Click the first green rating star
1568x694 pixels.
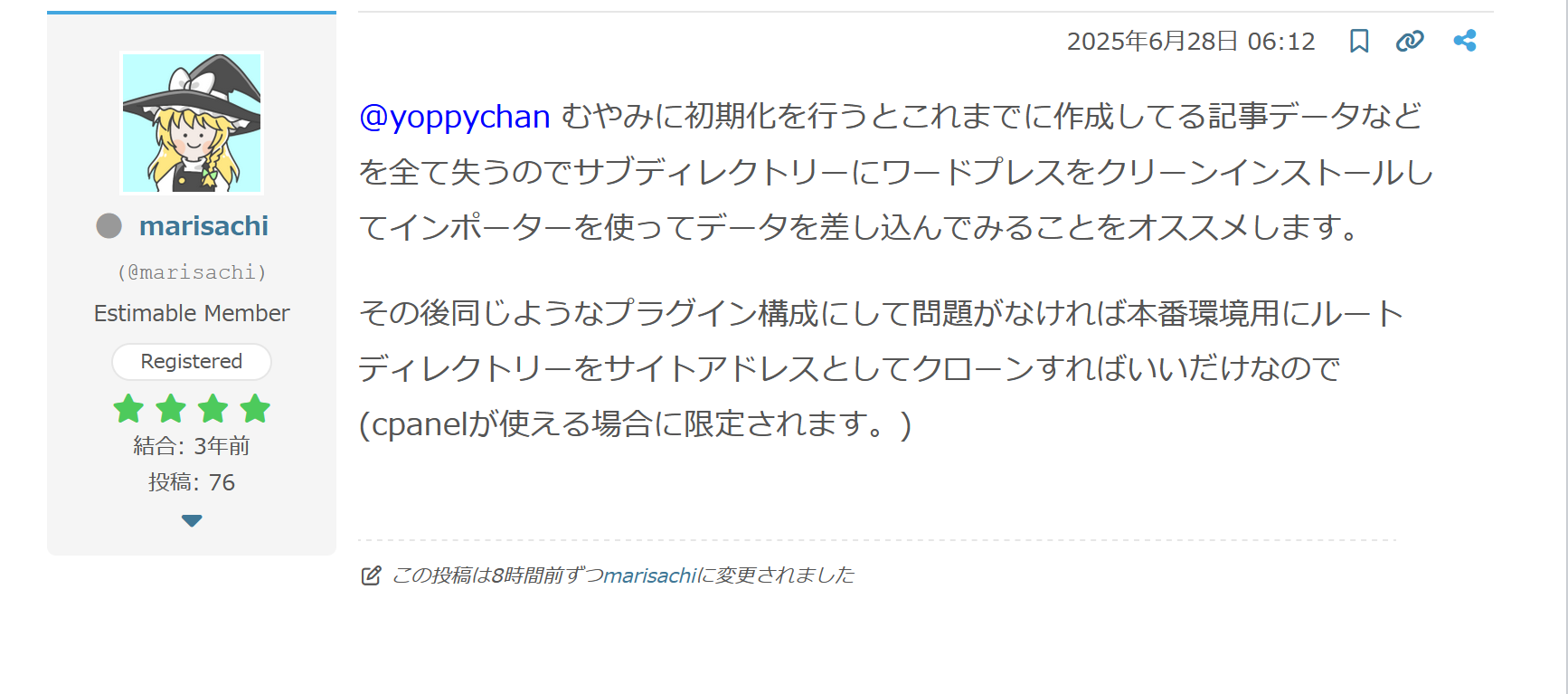(x=128, y=409)
